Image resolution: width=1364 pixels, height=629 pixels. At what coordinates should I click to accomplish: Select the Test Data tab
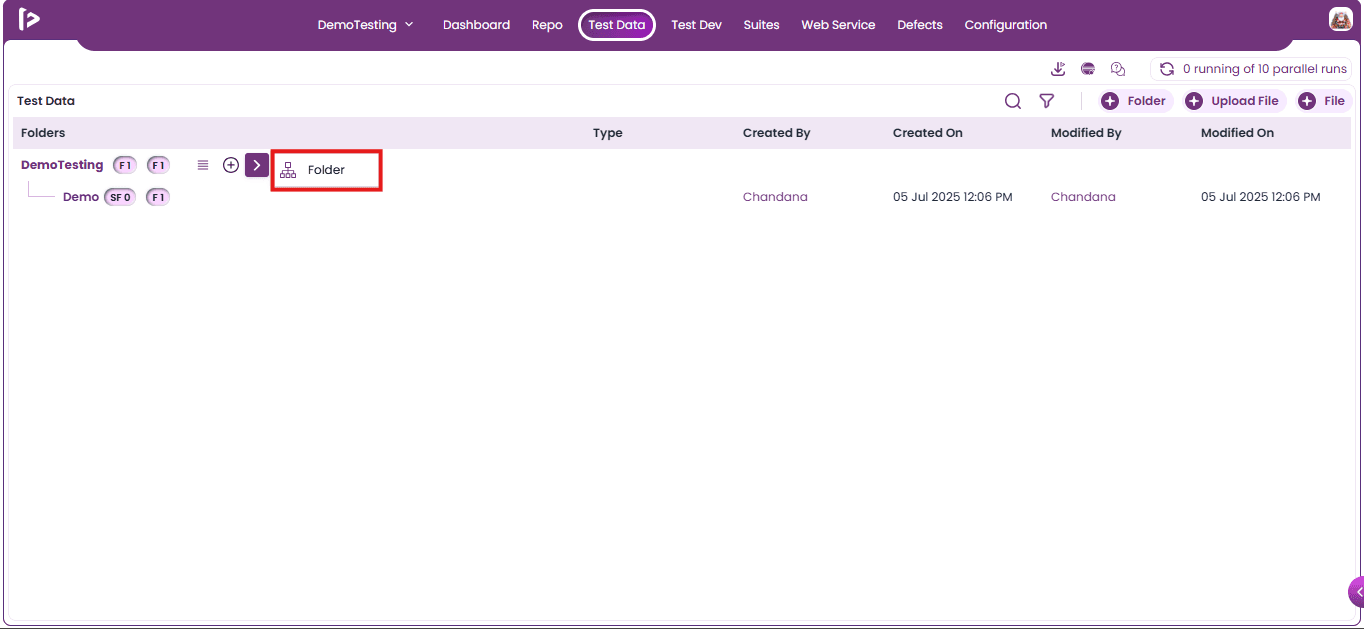(617, 25)
